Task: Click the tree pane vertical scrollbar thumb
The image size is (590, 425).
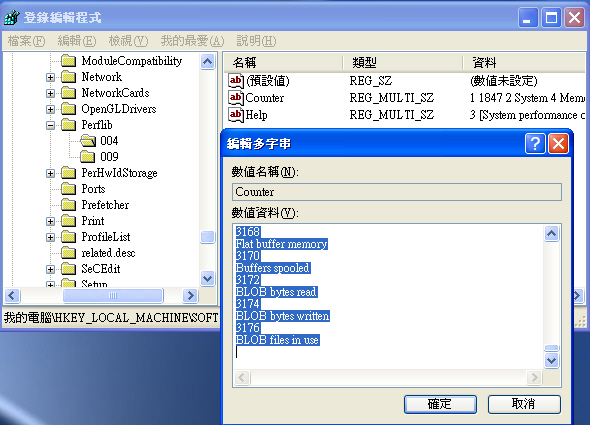Action: coord(208,237)
